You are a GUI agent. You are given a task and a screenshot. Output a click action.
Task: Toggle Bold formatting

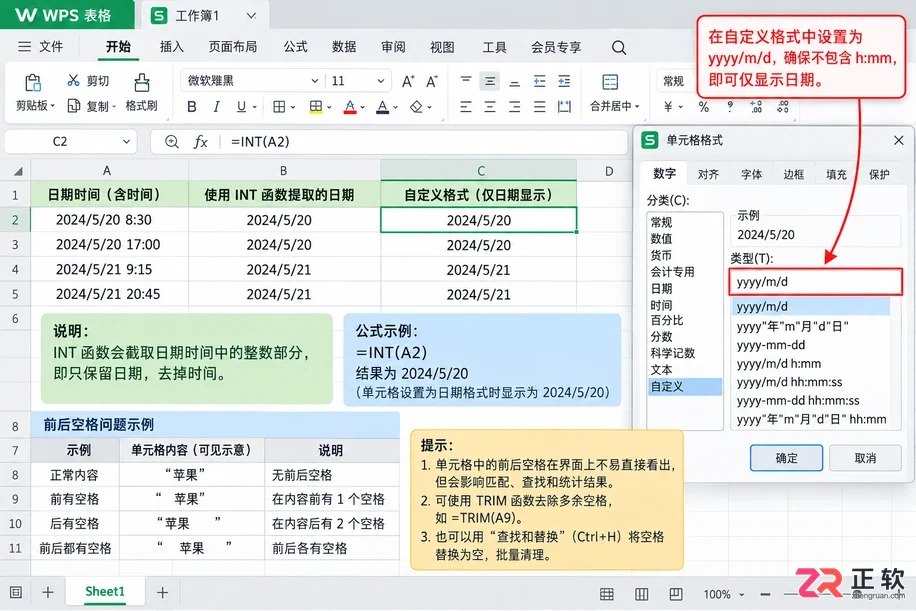pos(192,106)
